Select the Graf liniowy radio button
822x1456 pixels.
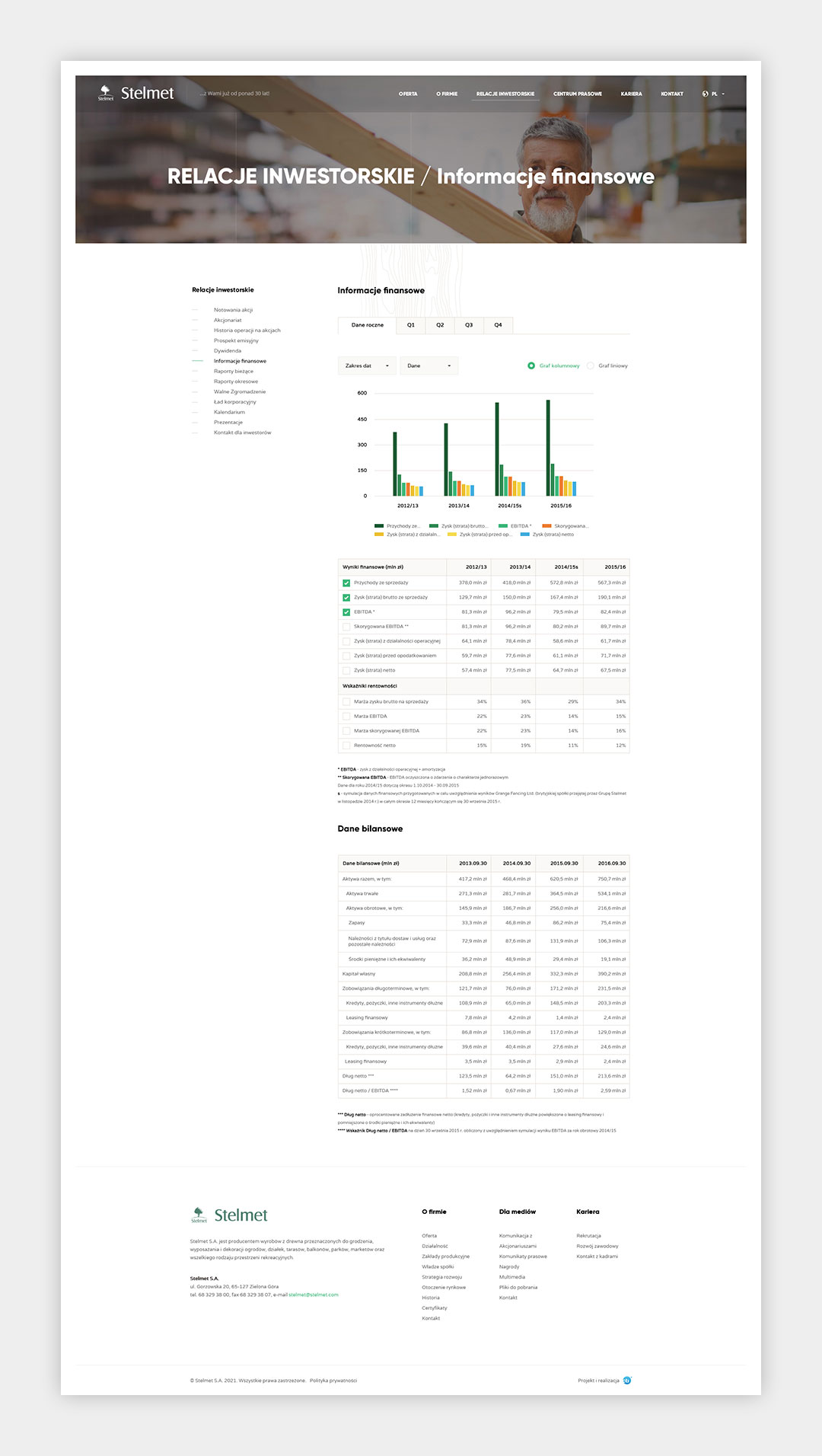(x=591, y=366)
